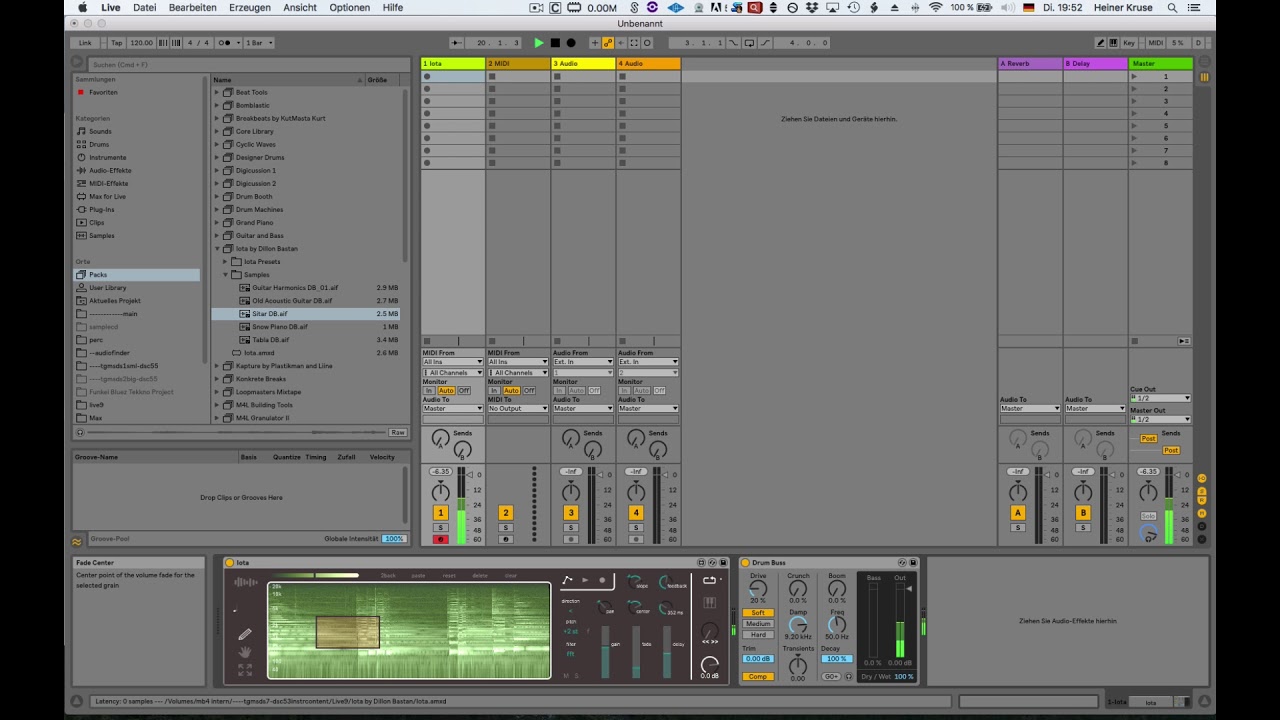The height and width of the screenshot is (720, 1280).
Task: Open the Erzeugen menu
Action: click(250, 7)
